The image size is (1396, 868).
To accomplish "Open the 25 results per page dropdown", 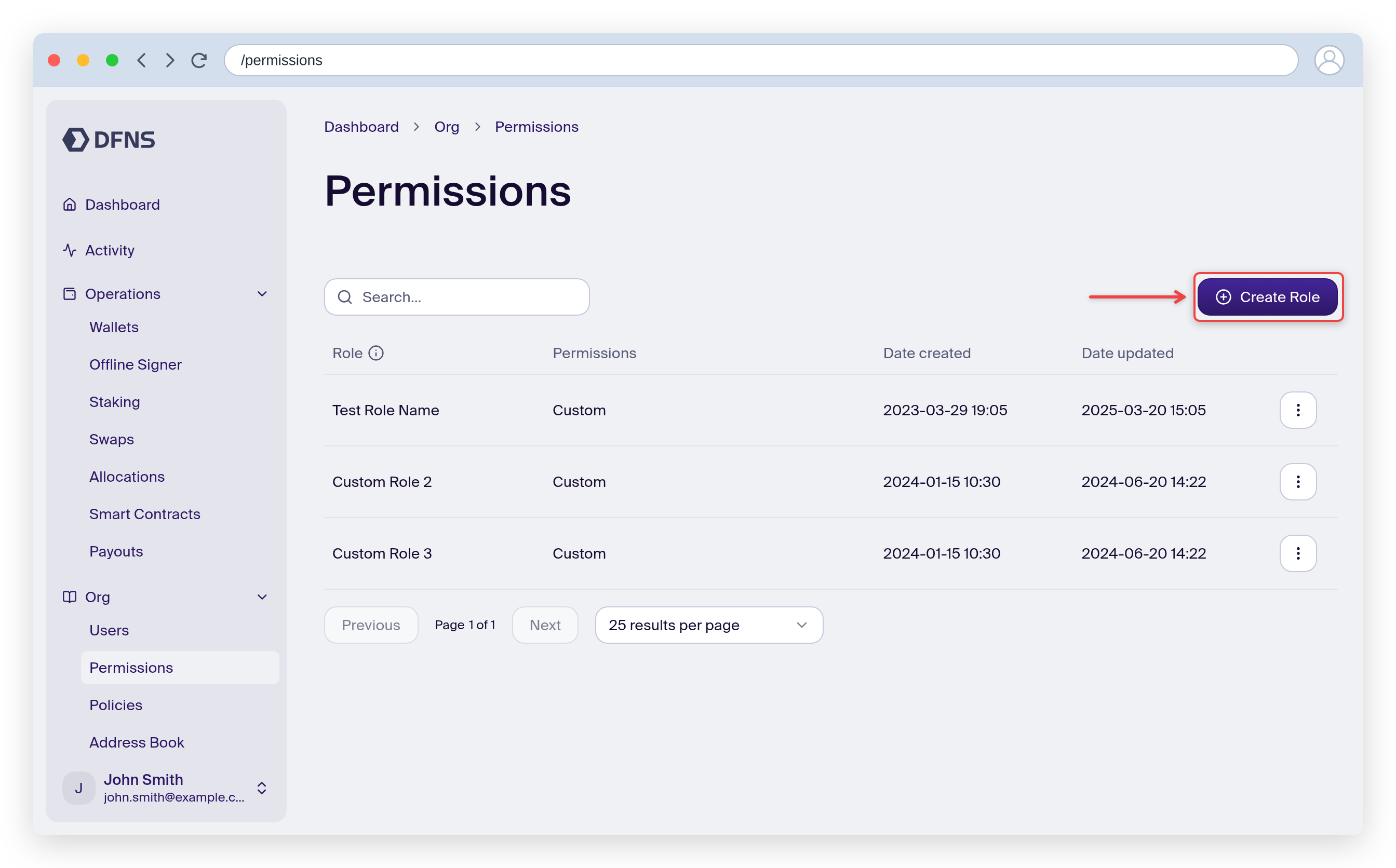I will 708,625.
